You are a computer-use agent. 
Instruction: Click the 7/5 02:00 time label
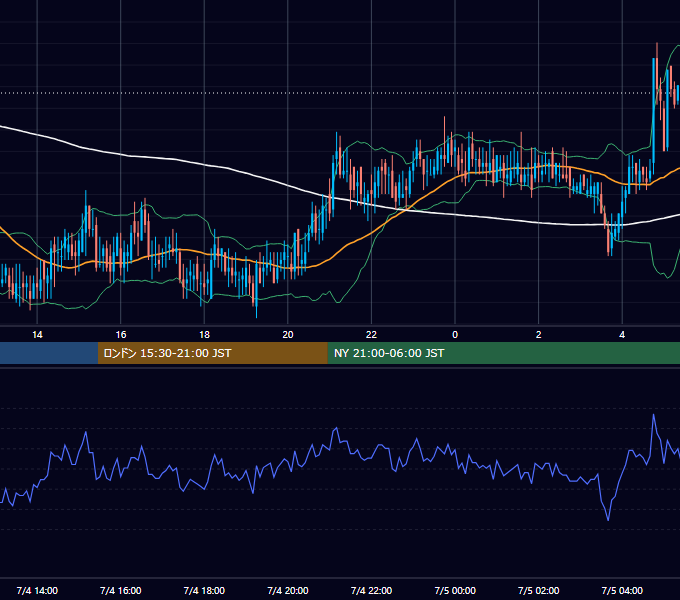(x=539, y=590)
